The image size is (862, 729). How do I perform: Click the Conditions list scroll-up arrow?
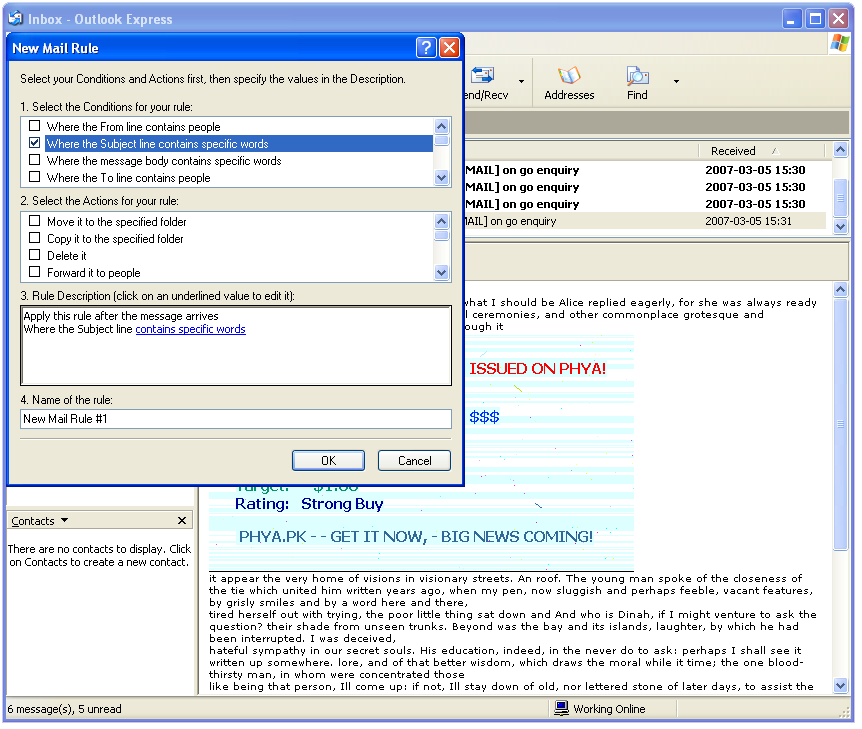tap(441, 126)
